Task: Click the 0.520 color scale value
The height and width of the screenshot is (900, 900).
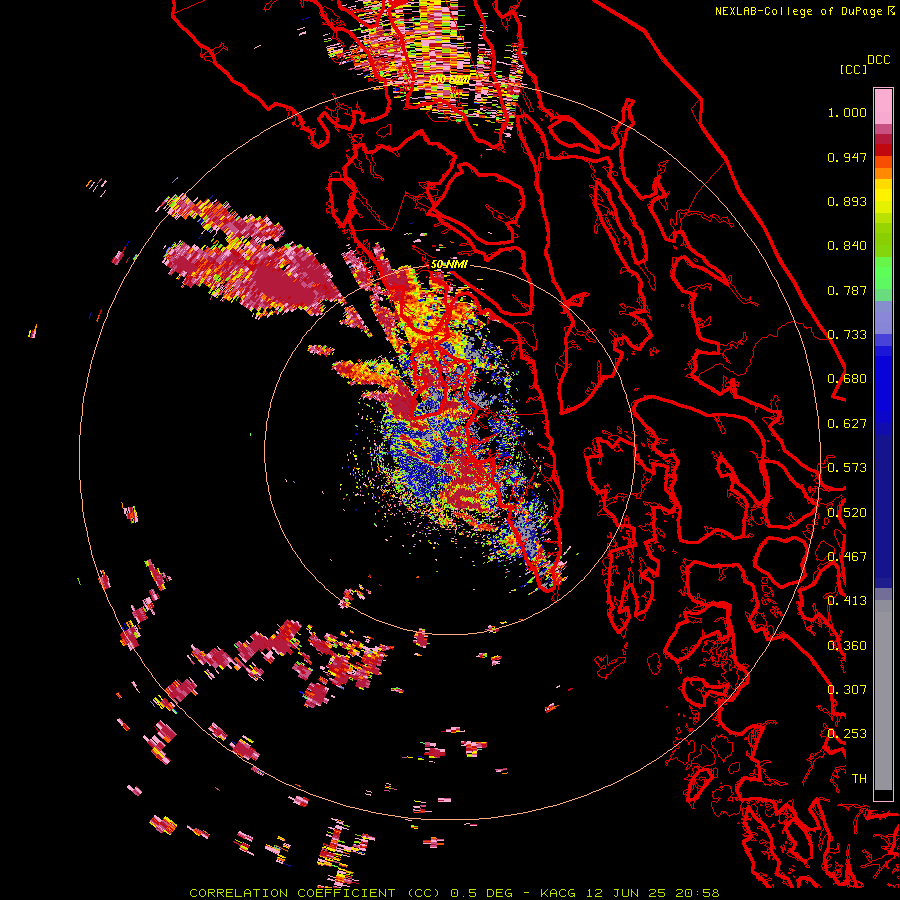Action: [x=847, y=513]
